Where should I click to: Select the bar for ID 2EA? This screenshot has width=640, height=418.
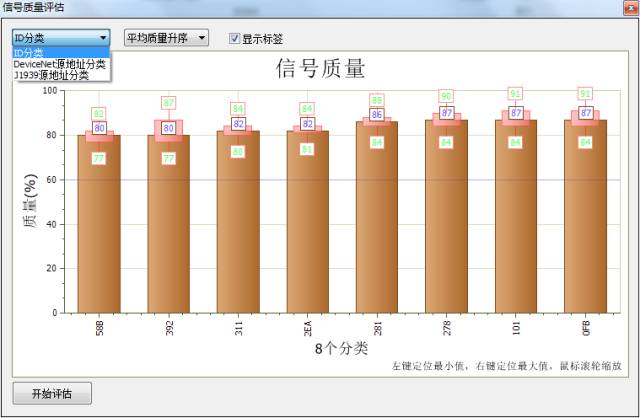click(308, 222)
